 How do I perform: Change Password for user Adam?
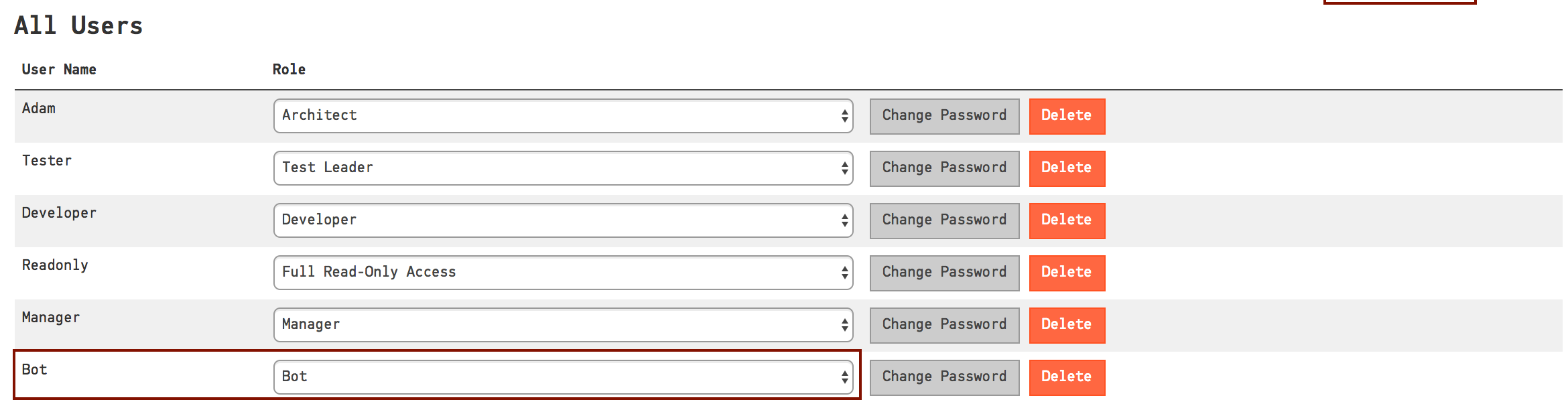(944, 115)
